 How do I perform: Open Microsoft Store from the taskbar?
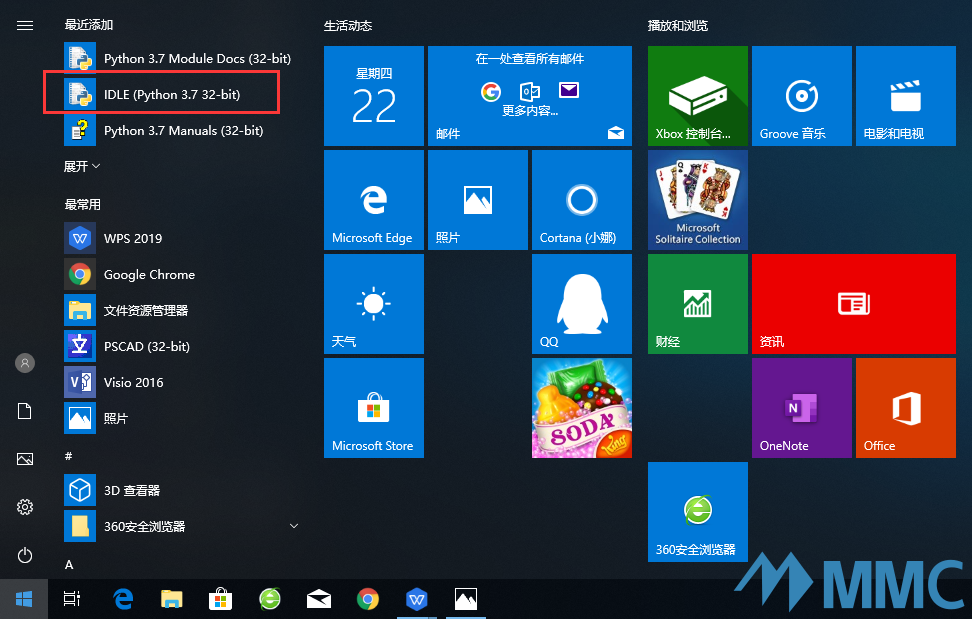click(x=221, y=599)
